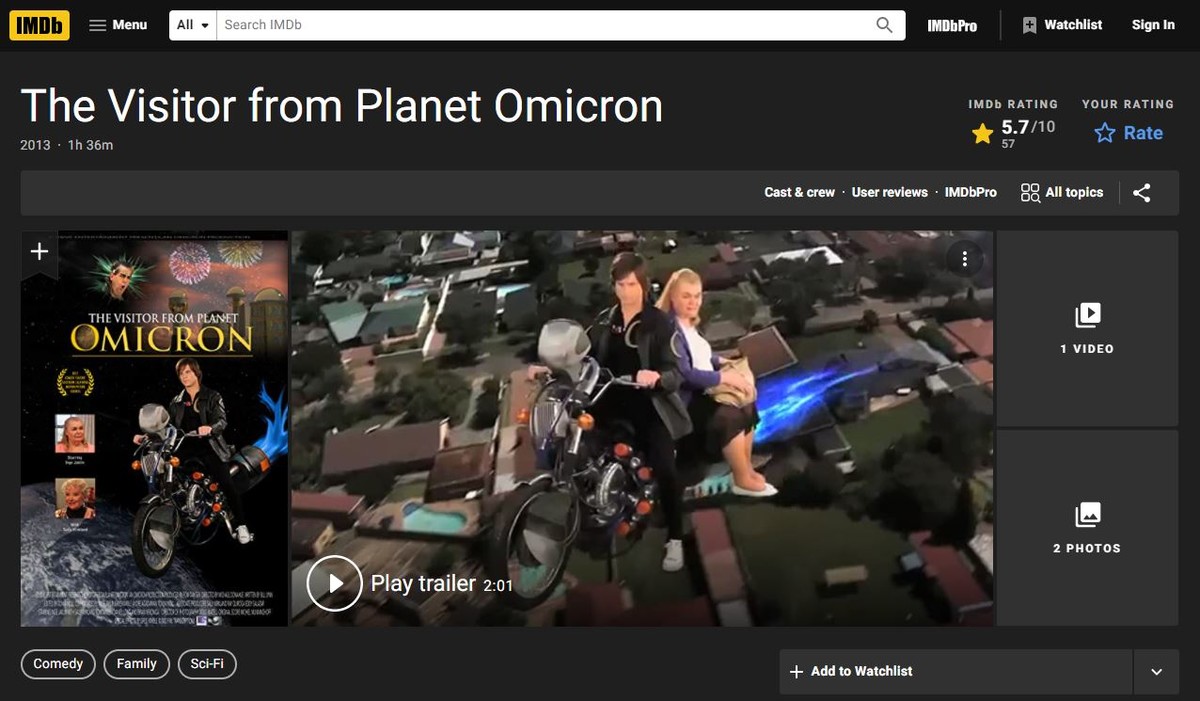Screen dimensions: 1200x701
Task: Expand the Add to Watchlist chevron
Action: tap(1156, 672)
